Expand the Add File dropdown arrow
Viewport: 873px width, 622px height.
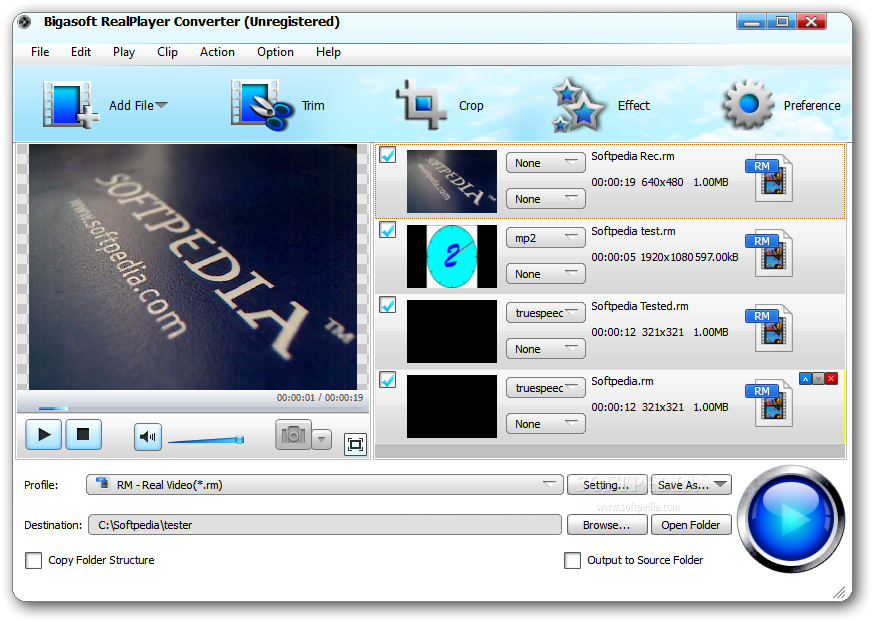(x=161, y=105)
